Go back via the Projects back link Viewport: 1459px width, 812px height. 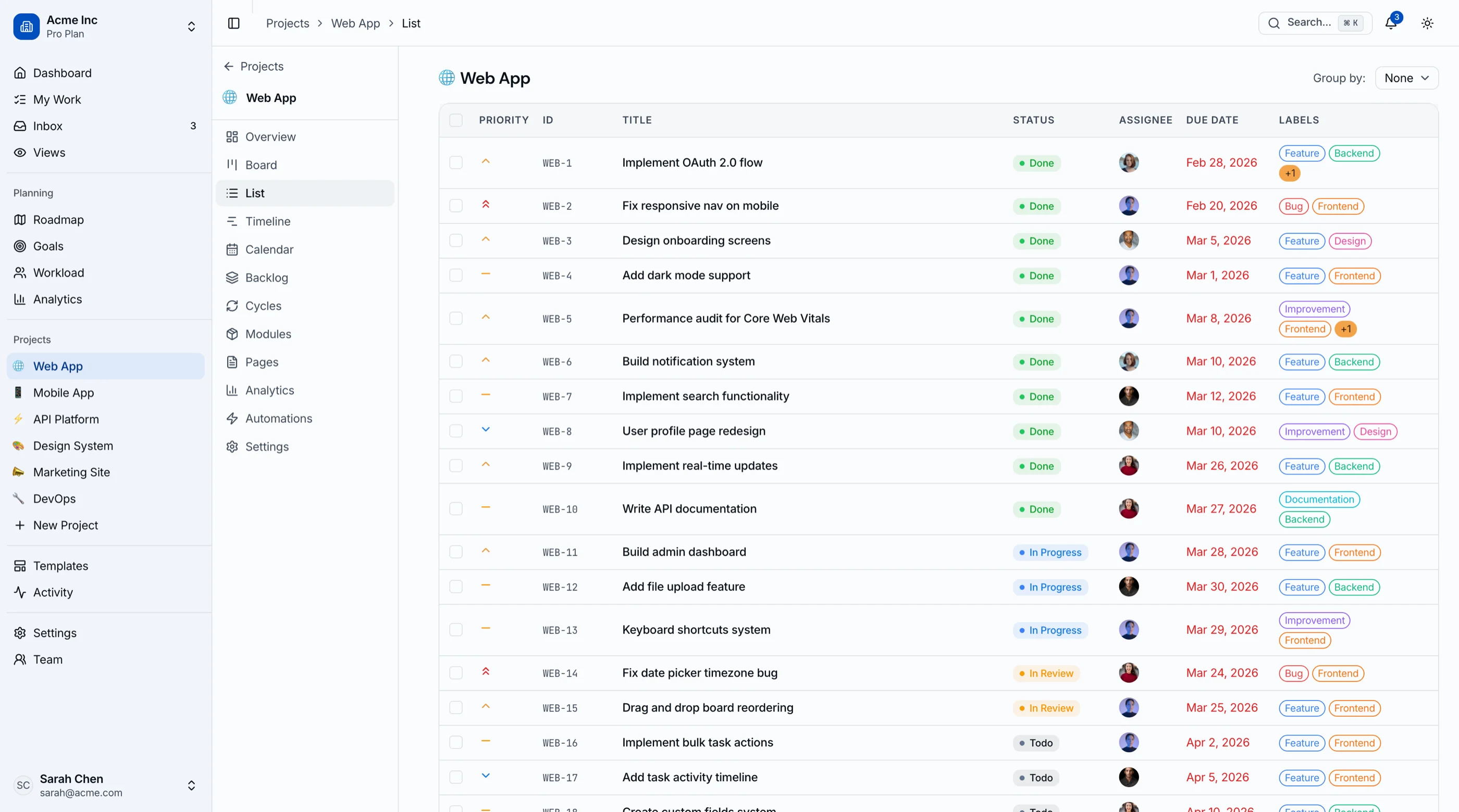point(254,66)
